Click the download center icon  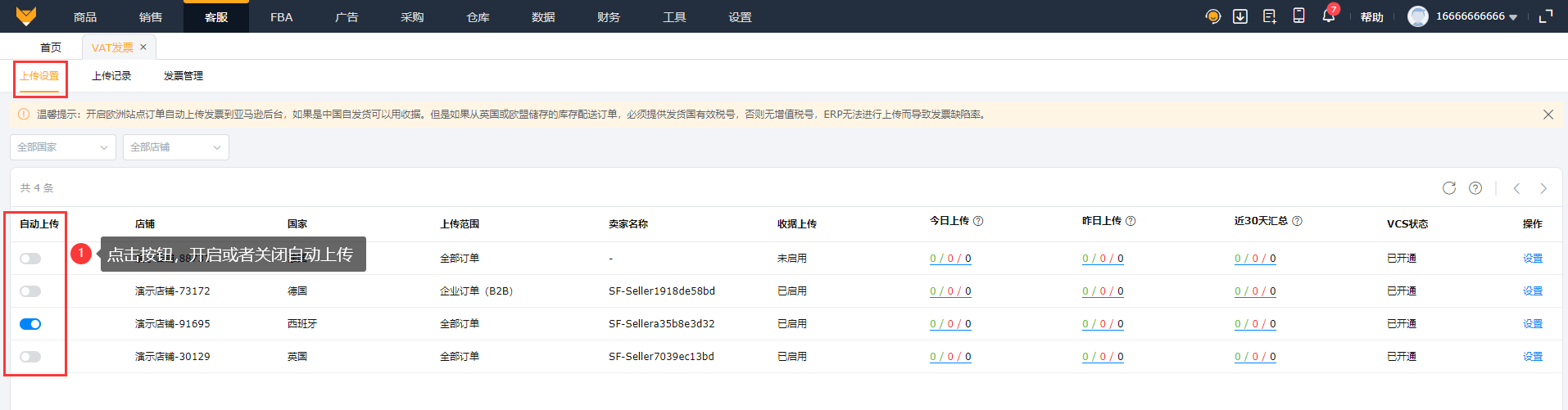click(1240, 16)
